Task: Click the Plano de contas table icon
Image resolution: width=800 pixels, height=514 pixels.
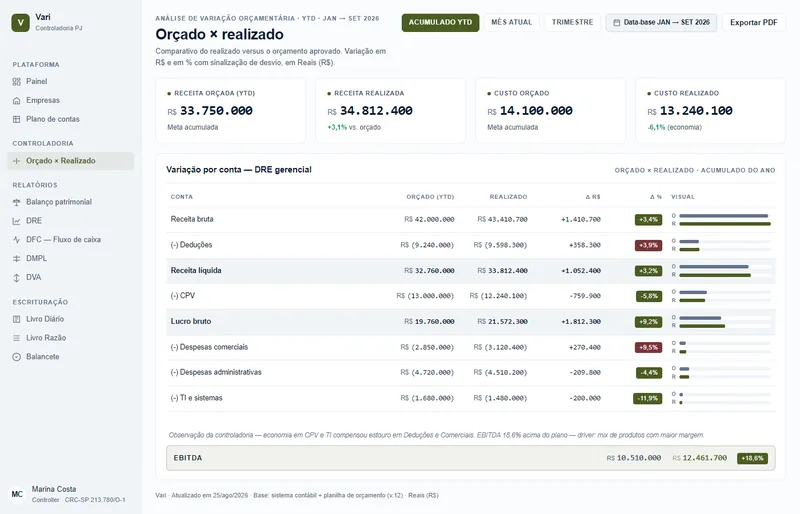Action: [16, 119]
